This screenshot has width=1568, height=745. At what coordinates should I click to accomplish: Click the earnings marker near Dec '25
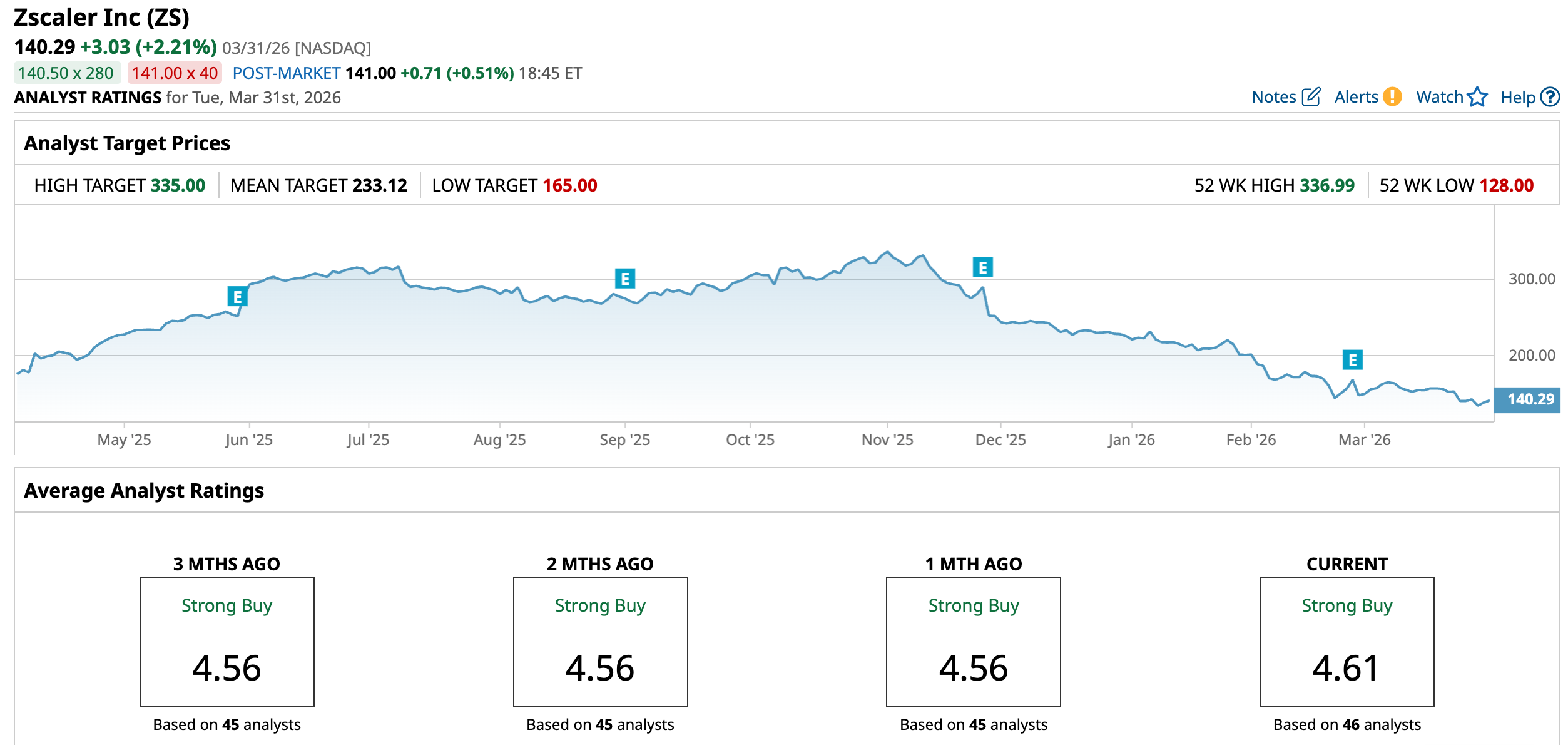pos(982,267)
